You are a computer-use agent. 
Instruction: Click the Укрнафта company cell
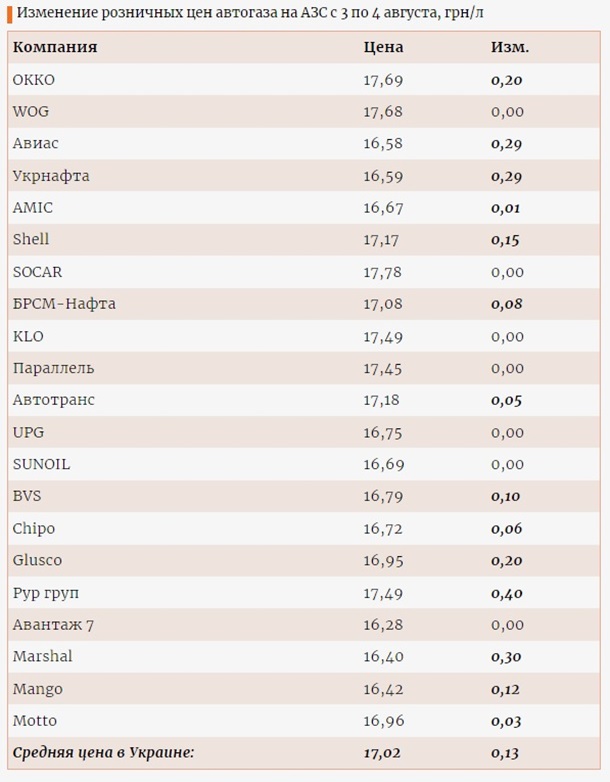tap(51, 176)
